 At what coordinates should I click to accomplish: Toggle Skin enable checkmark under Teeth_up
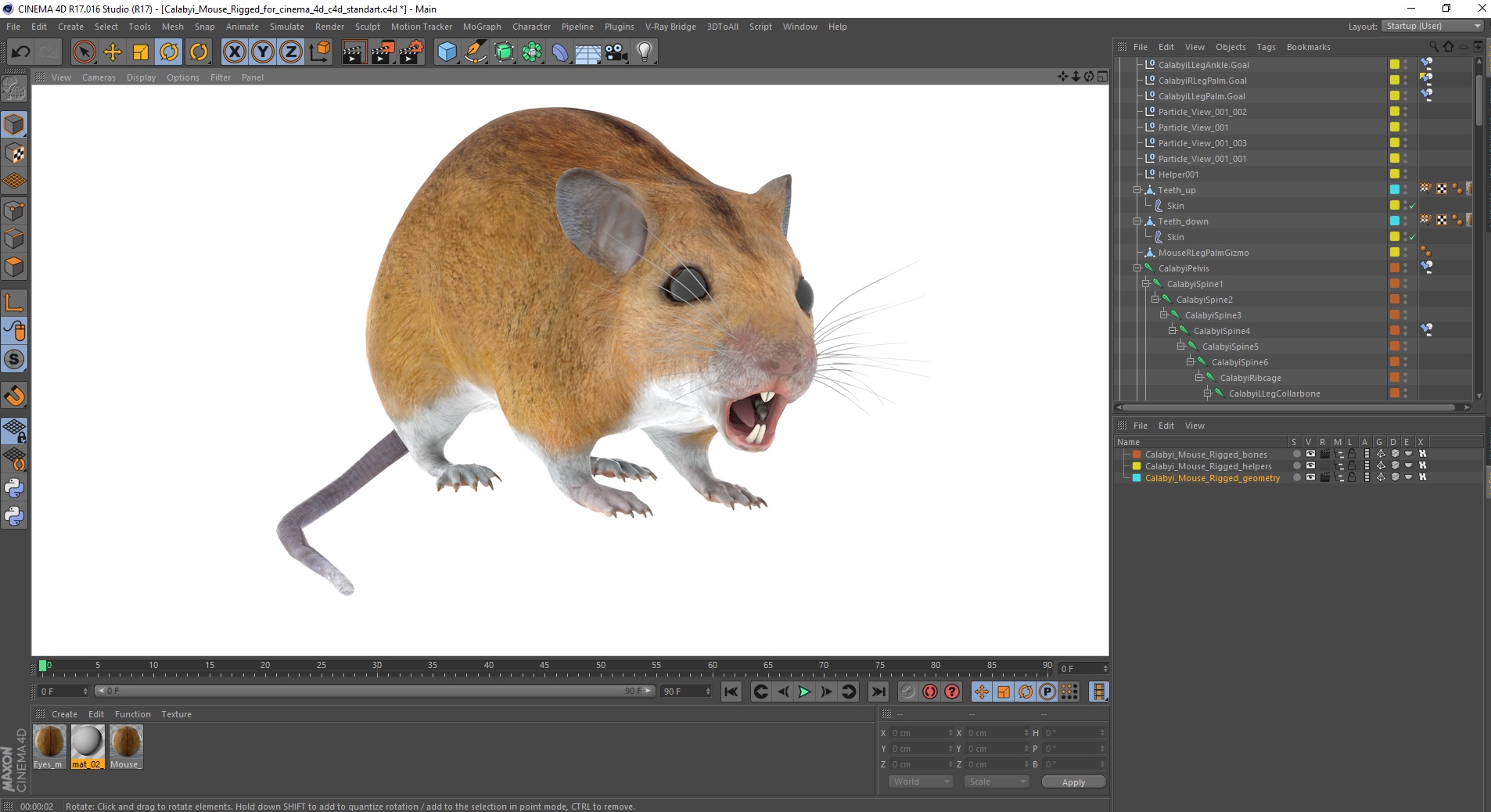click(1413, 206)
